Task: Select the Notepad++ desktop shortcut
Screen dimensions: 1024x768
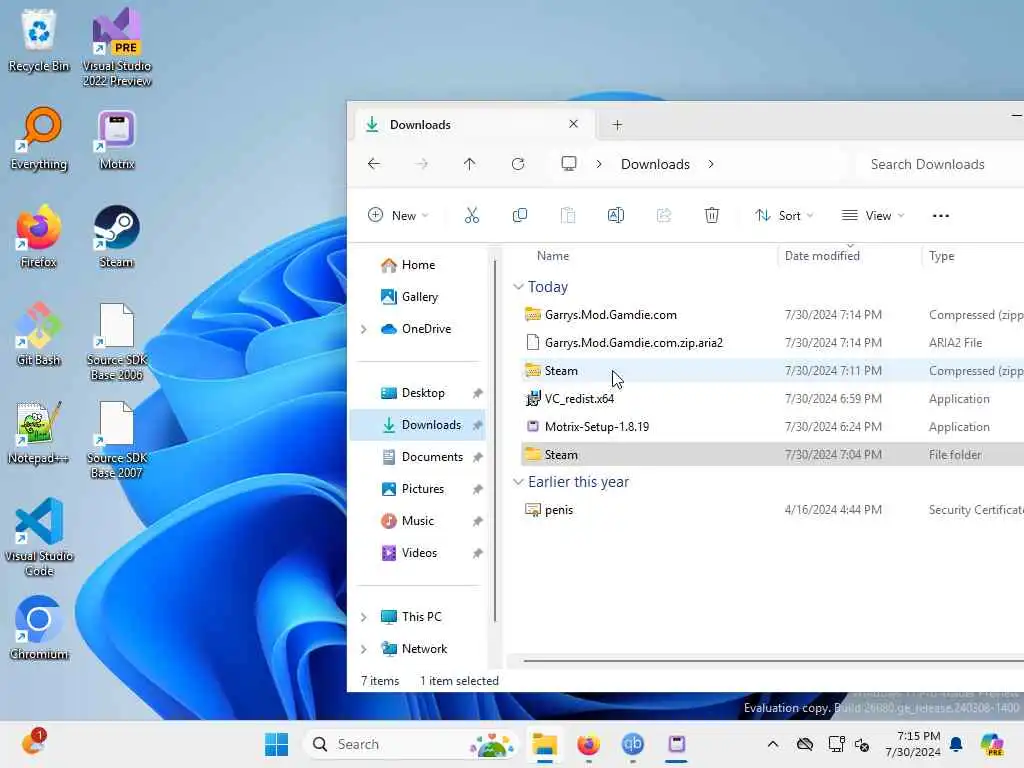Action: [39, 433]
